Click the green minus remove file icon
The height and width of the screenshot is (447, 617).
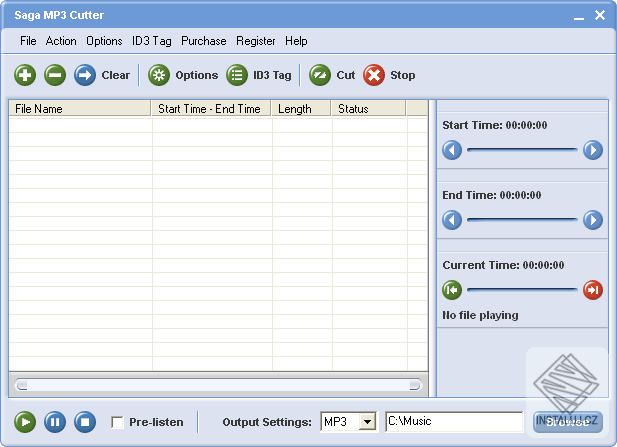55,75
